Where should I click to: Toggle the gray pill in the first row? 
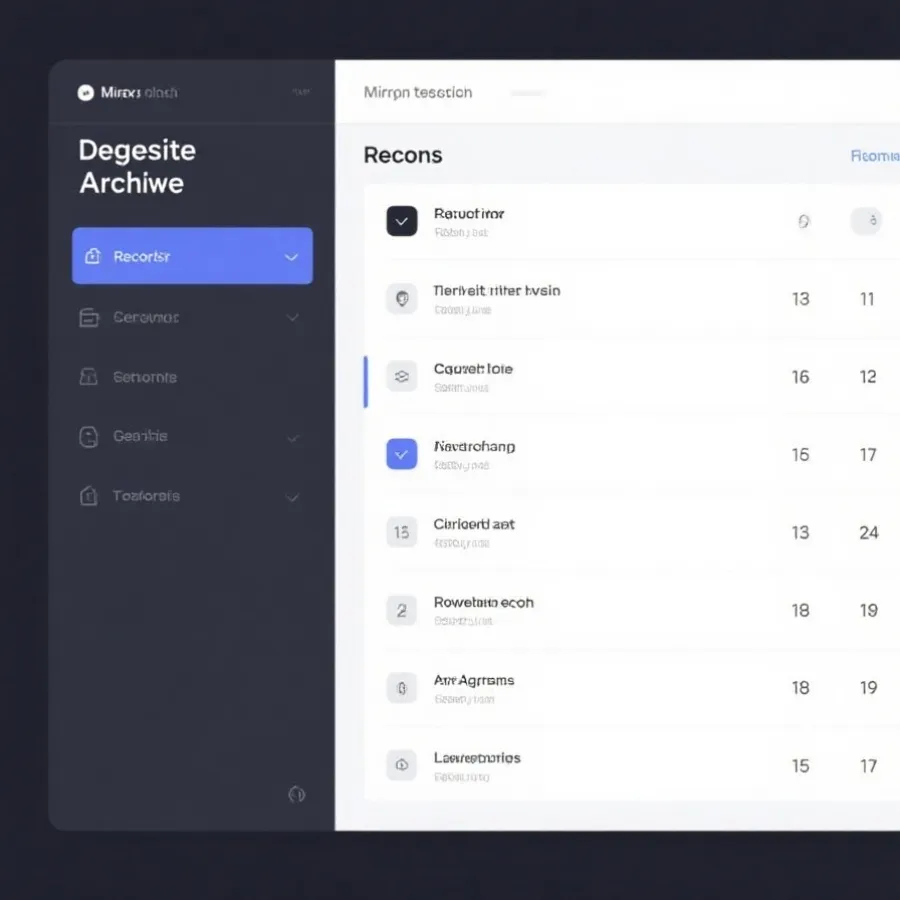click(866, 221)
